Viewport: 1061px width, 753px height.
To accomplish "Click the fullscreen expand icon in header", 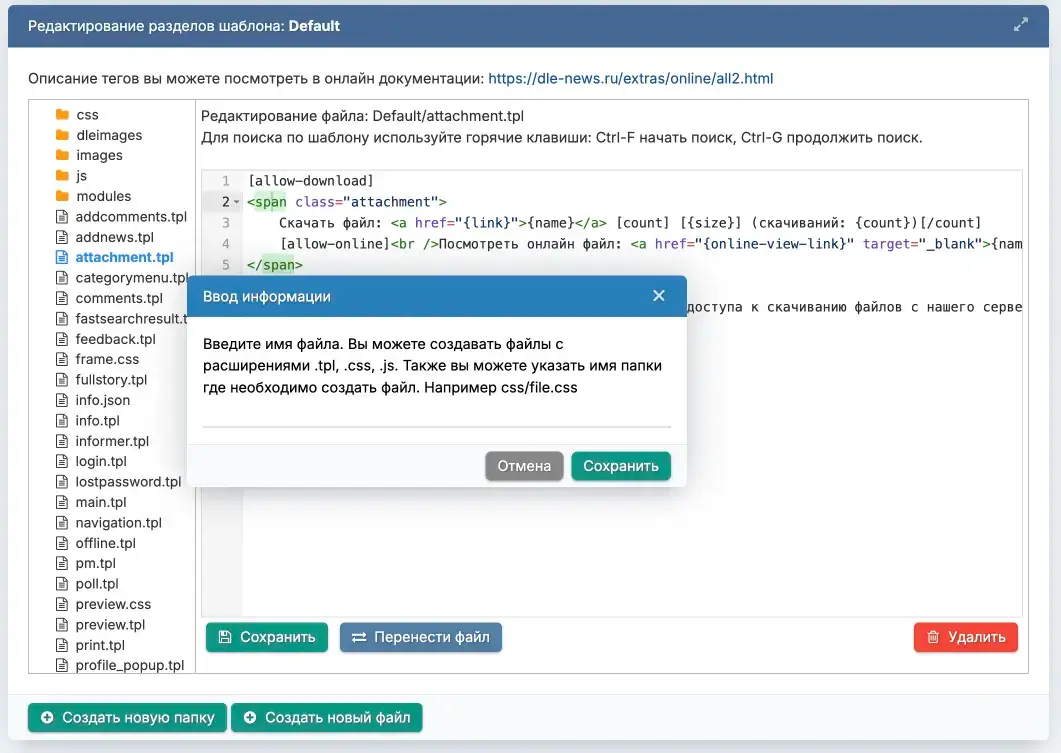I will (x=1020, y=25).
